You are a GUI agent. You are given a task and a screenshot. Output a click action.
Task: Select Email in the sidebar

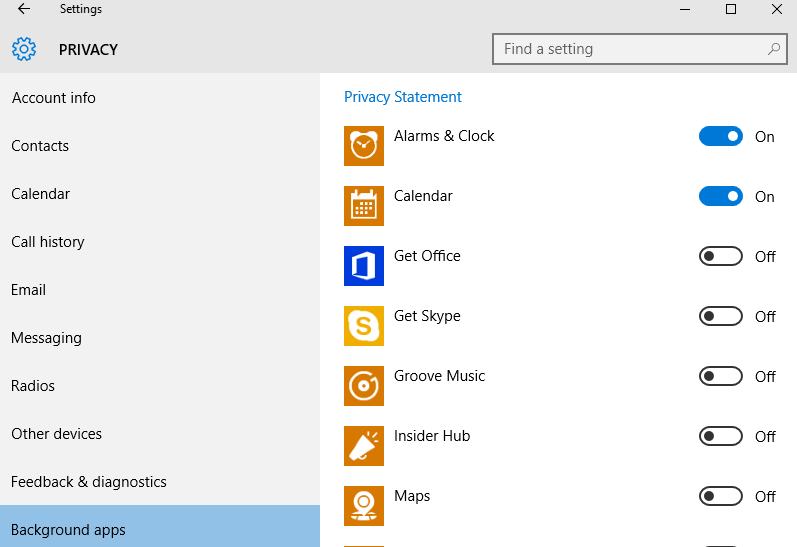[160, 290]
